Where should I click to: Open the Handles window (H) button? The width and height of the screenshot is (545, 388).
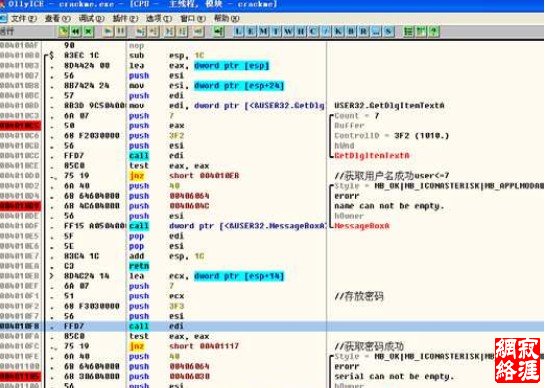[x=301, y=32]
